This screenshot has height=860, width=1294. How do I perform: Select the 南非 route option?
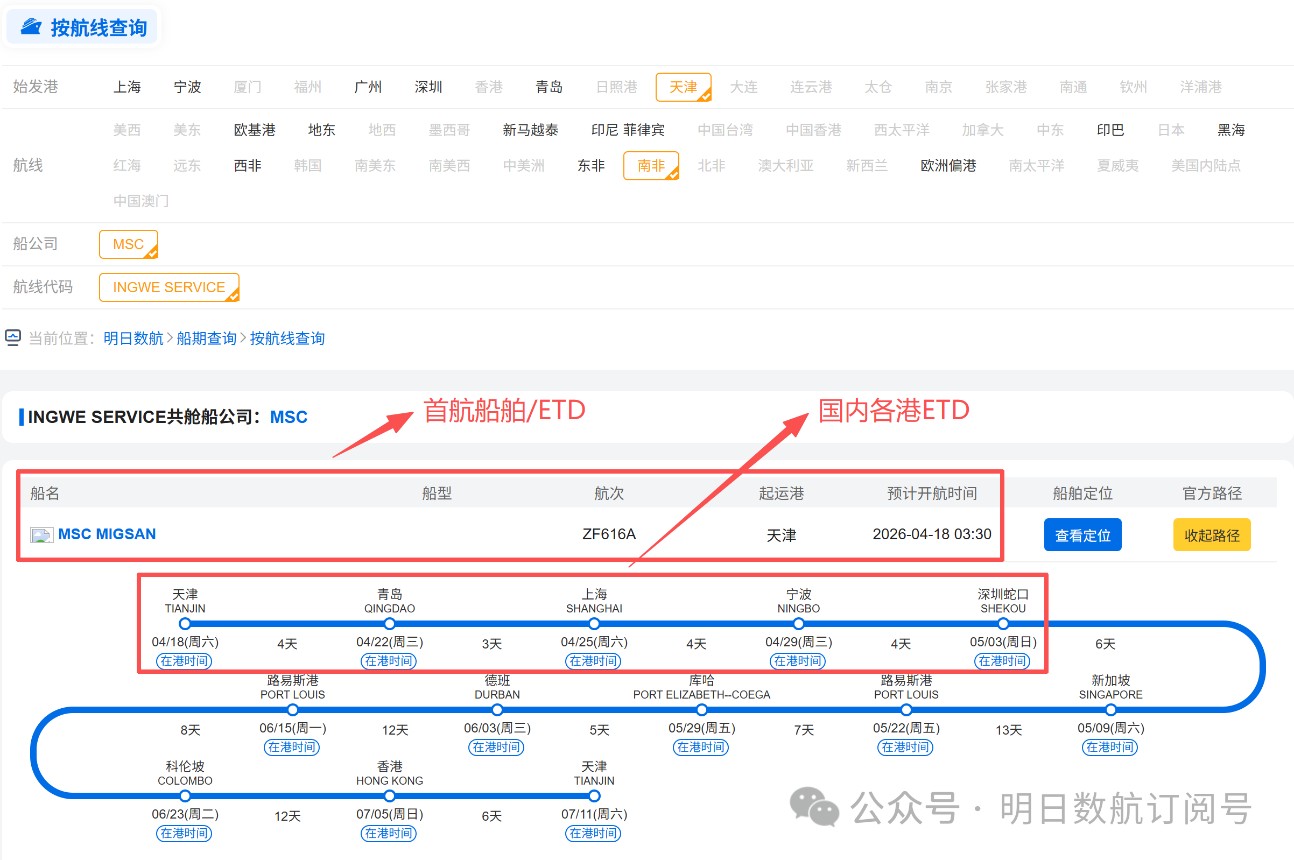click(x=650, y=165)
